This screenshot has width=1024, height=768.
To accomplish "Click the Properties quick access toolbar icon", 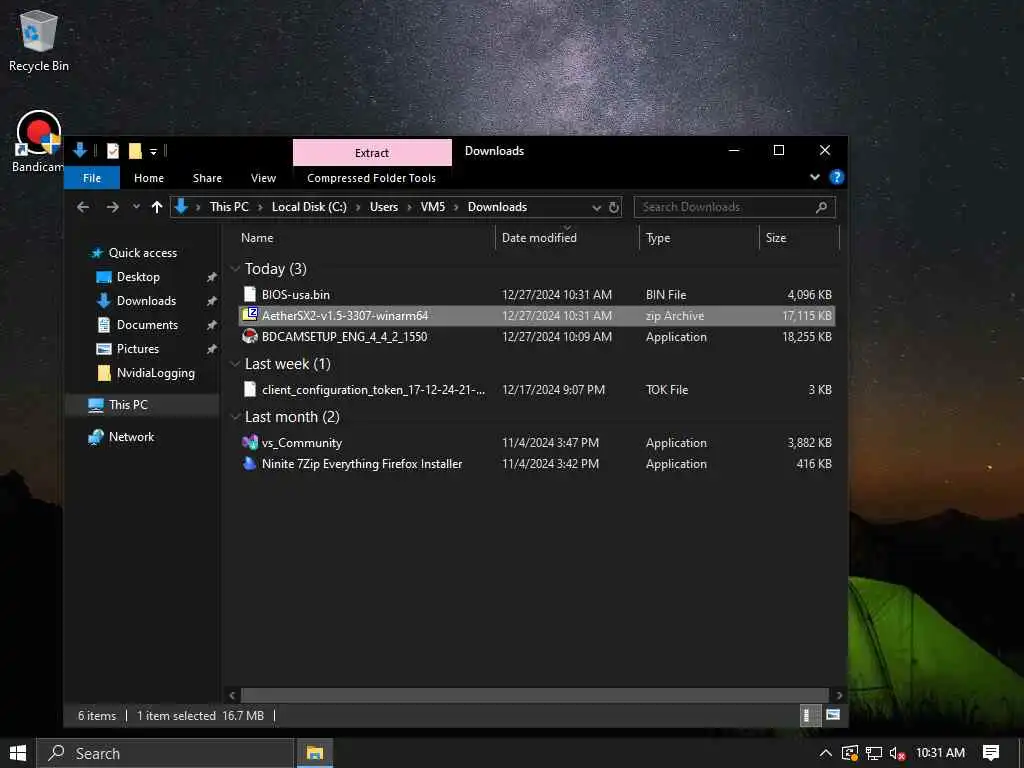I will (113, 151).
